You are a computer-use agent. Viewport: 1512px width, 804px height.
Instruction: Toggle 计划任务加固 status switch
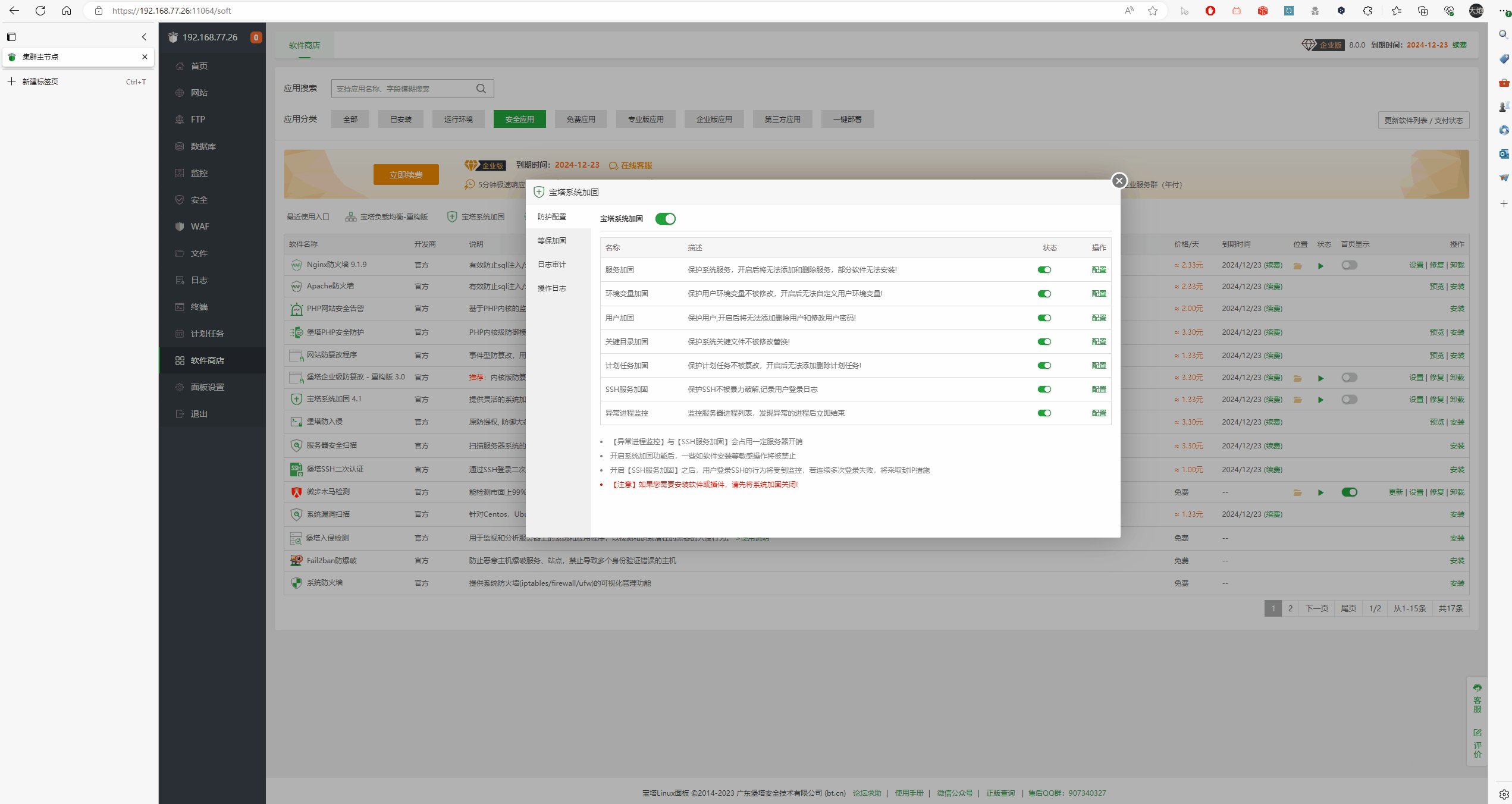point(1044,366)
